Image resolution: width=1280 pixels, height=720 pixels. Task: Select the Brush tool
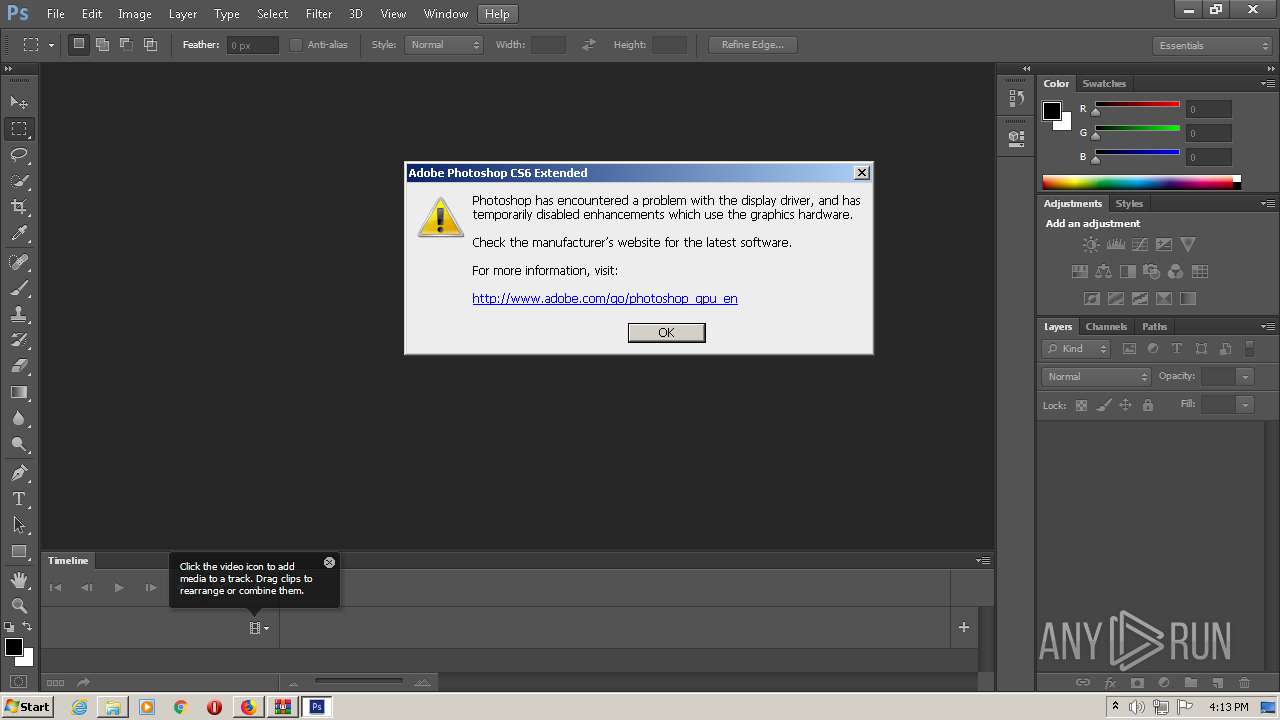(x=19, y=288)
